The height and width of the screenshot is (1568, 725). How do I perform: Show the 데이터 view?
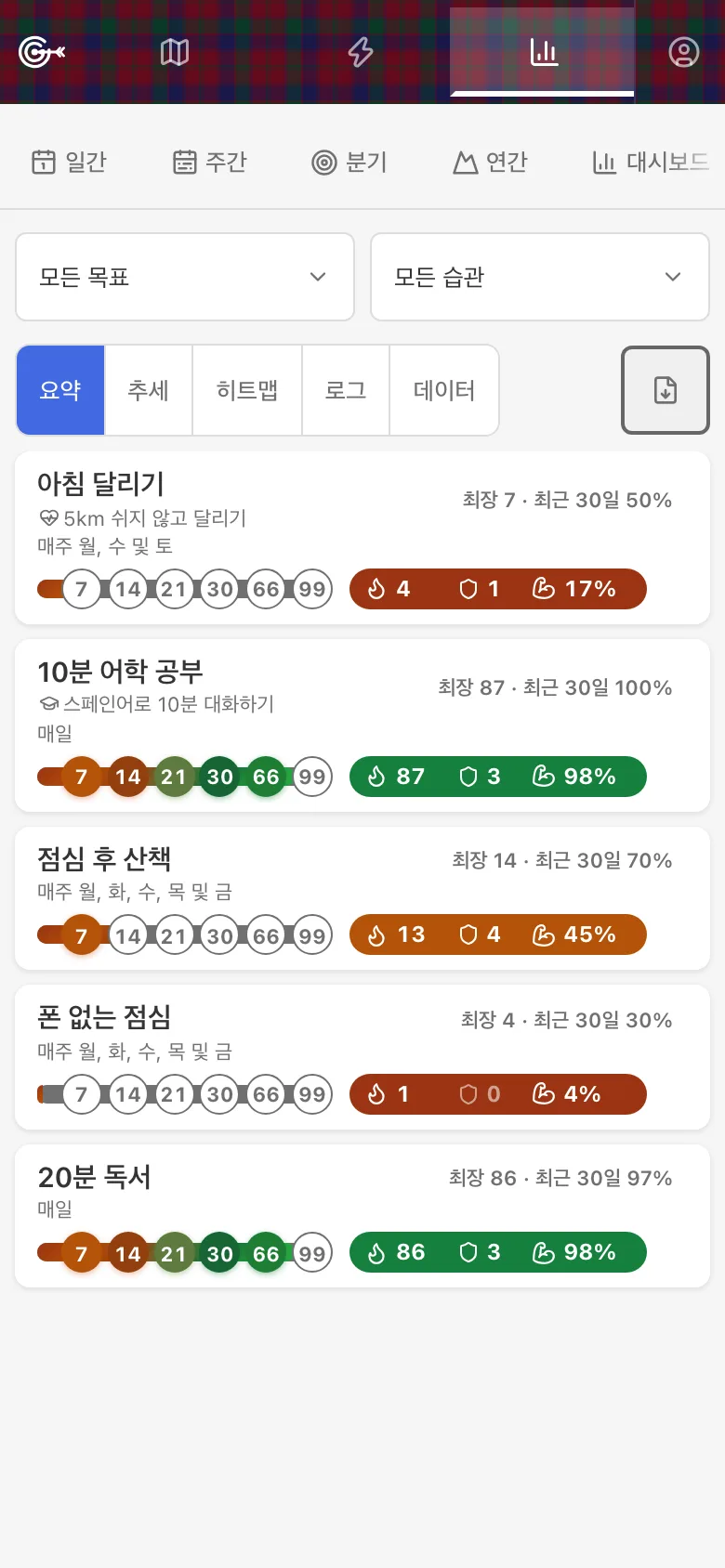coord(444,390)
